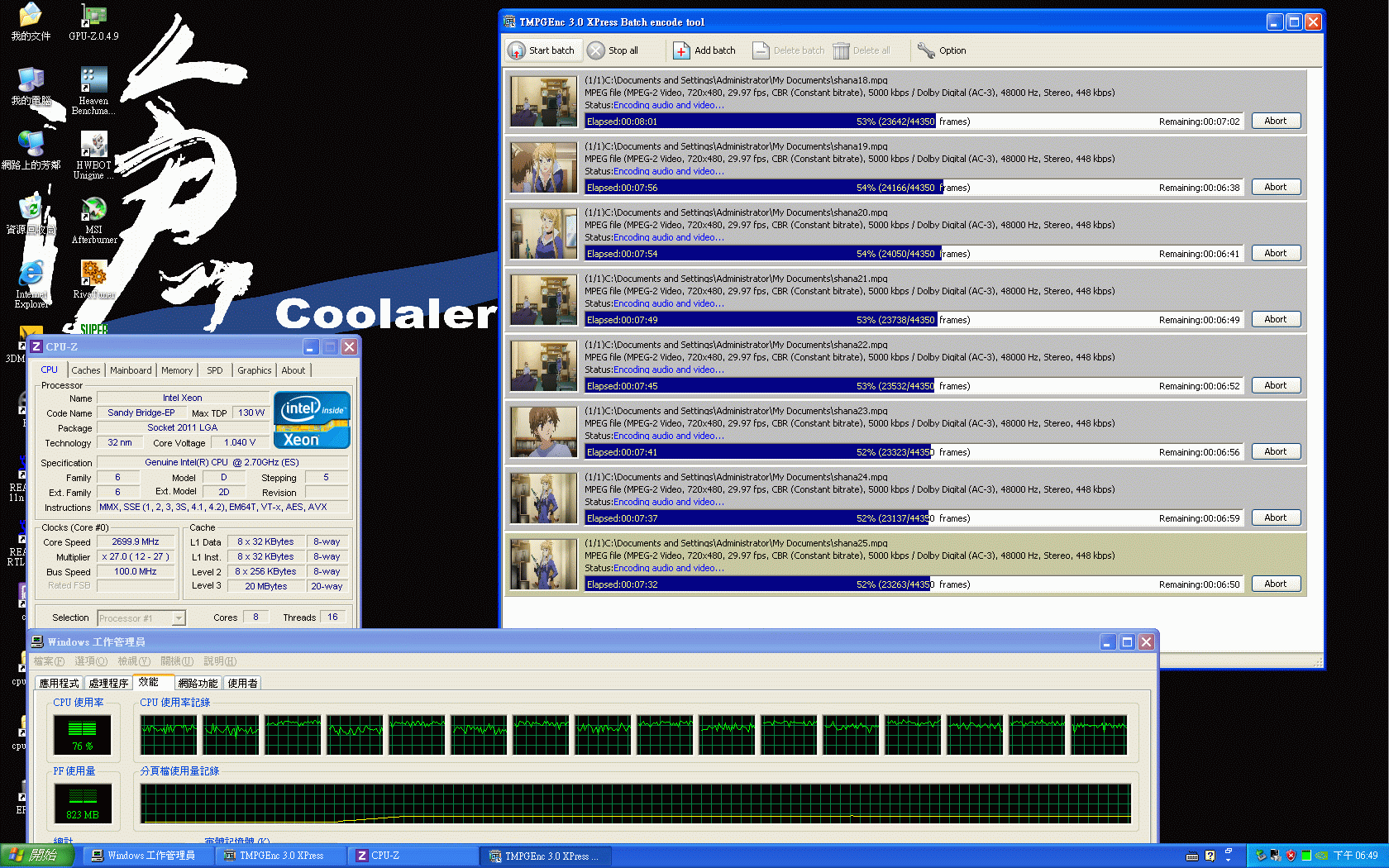The width and height of the screenshot is (1389, 868).
Task: Click the Delete batch toolbar icon
Action: tap(761, 50)
